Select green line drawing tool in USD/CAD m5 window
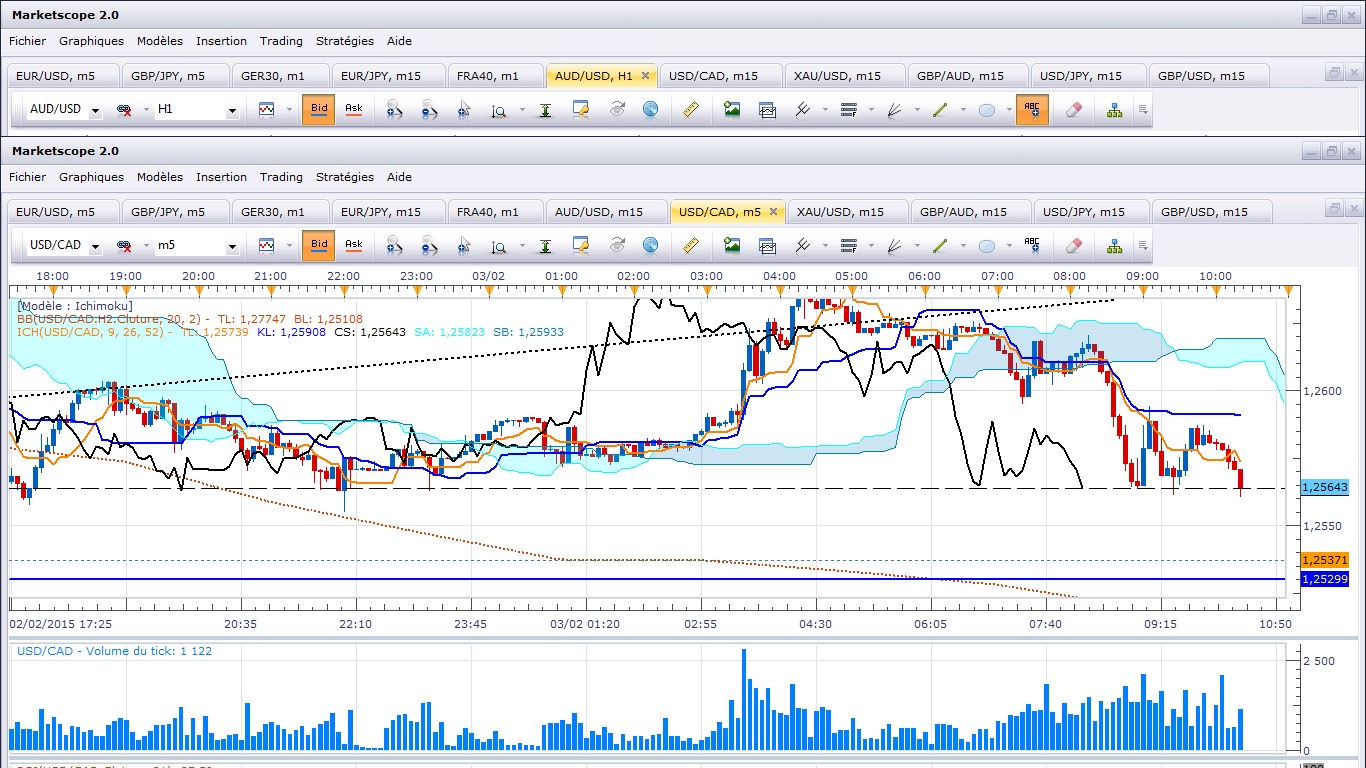The width and height of the screenshot is (1366, 768). (940, 245)
